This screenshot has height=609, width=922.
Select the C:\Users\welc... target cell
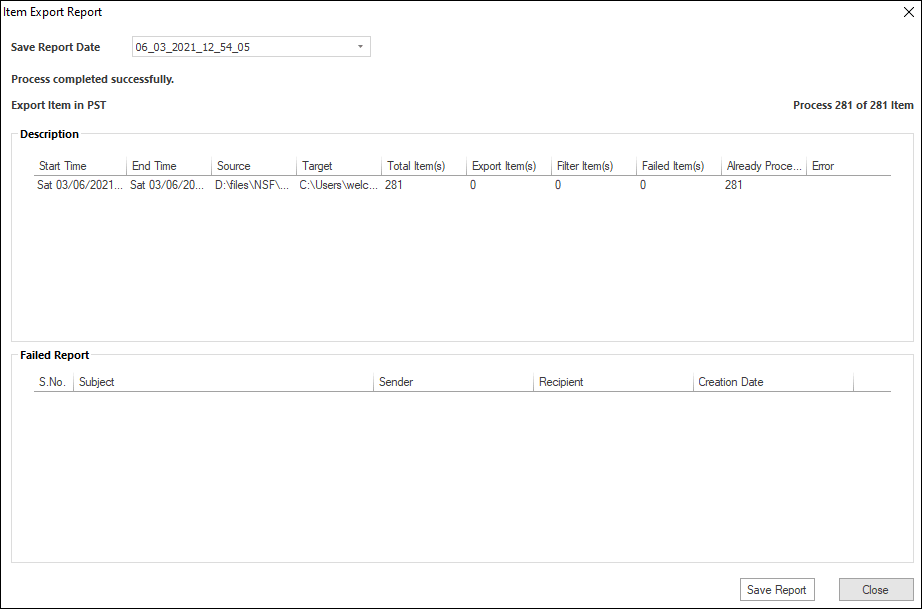click(x=339, y=185)
